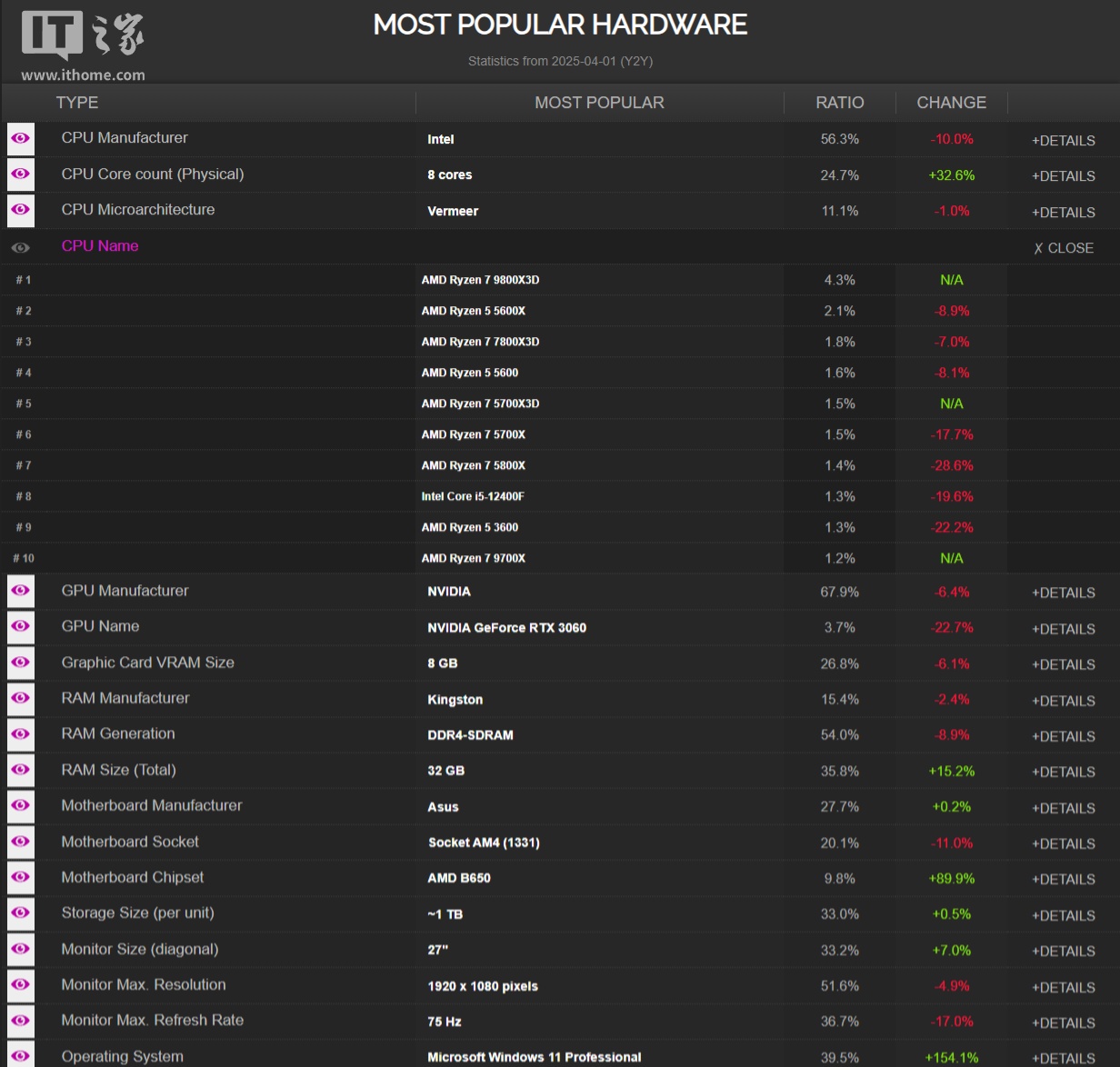Click the DDR4-SDRAM value
Screen dimensions: 1120x1067
[x=470, y=734]
